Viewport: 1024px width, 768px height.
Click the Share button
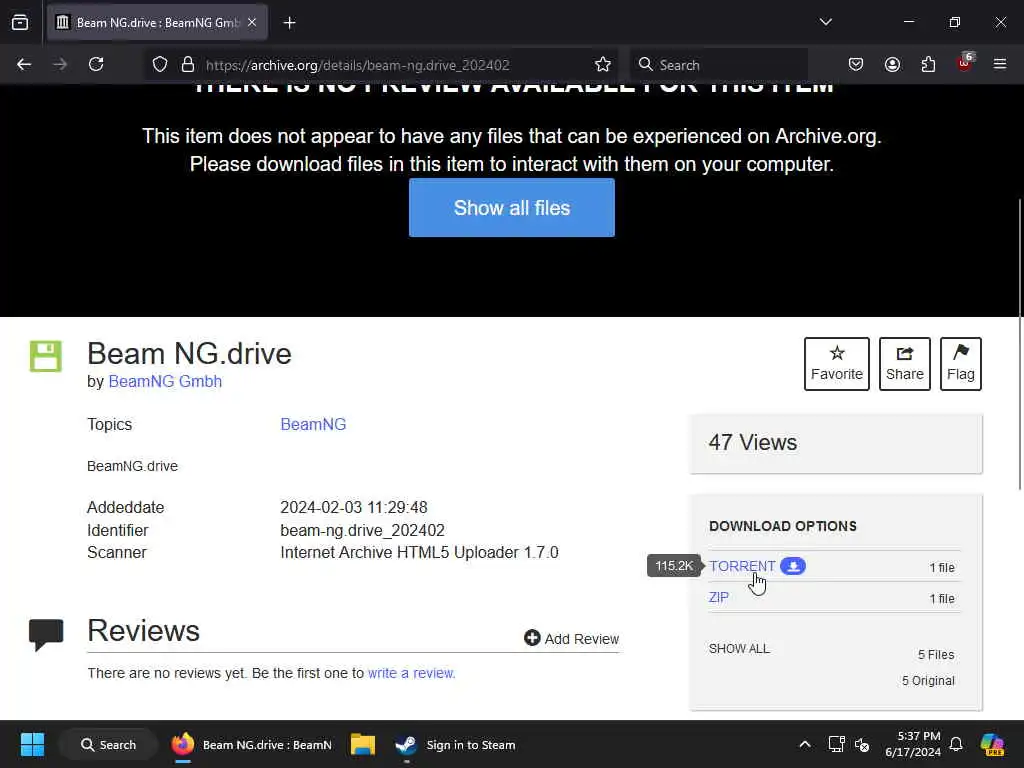(x=904, y=364)
